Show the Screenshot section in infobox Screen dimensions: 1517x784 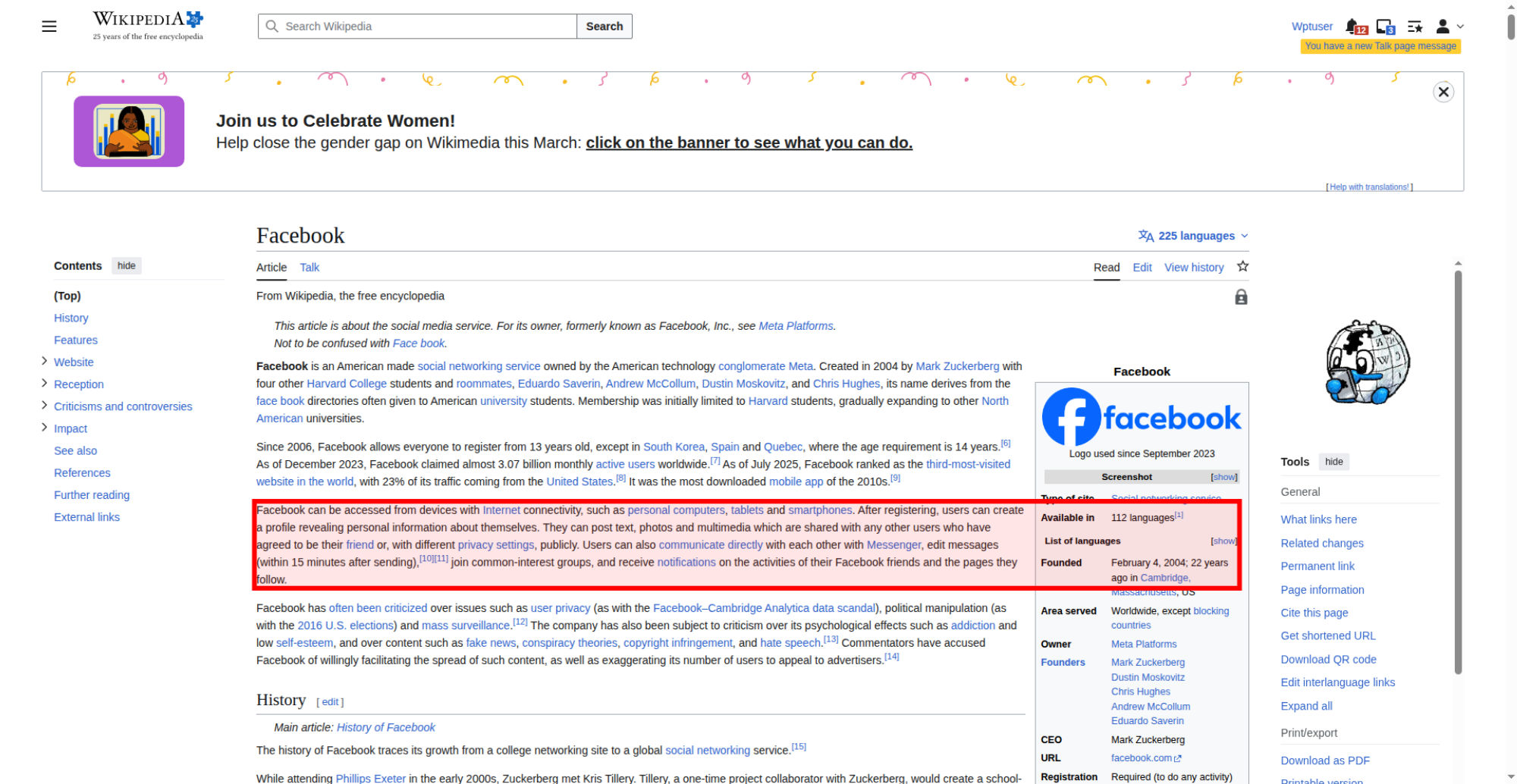coord(1223,477)
